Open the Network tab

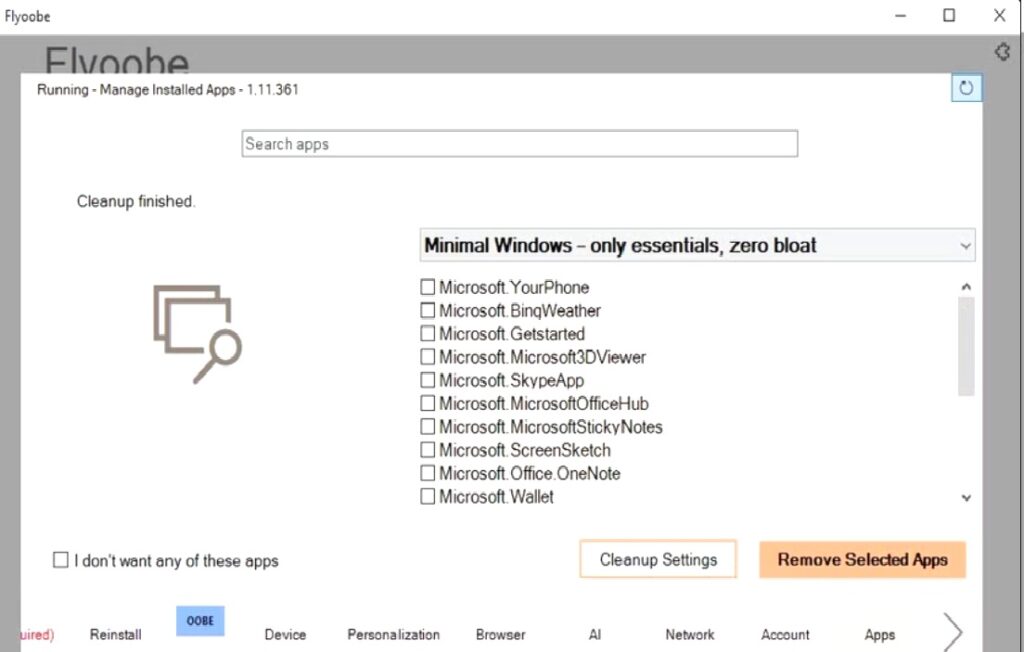pos(690,635)
